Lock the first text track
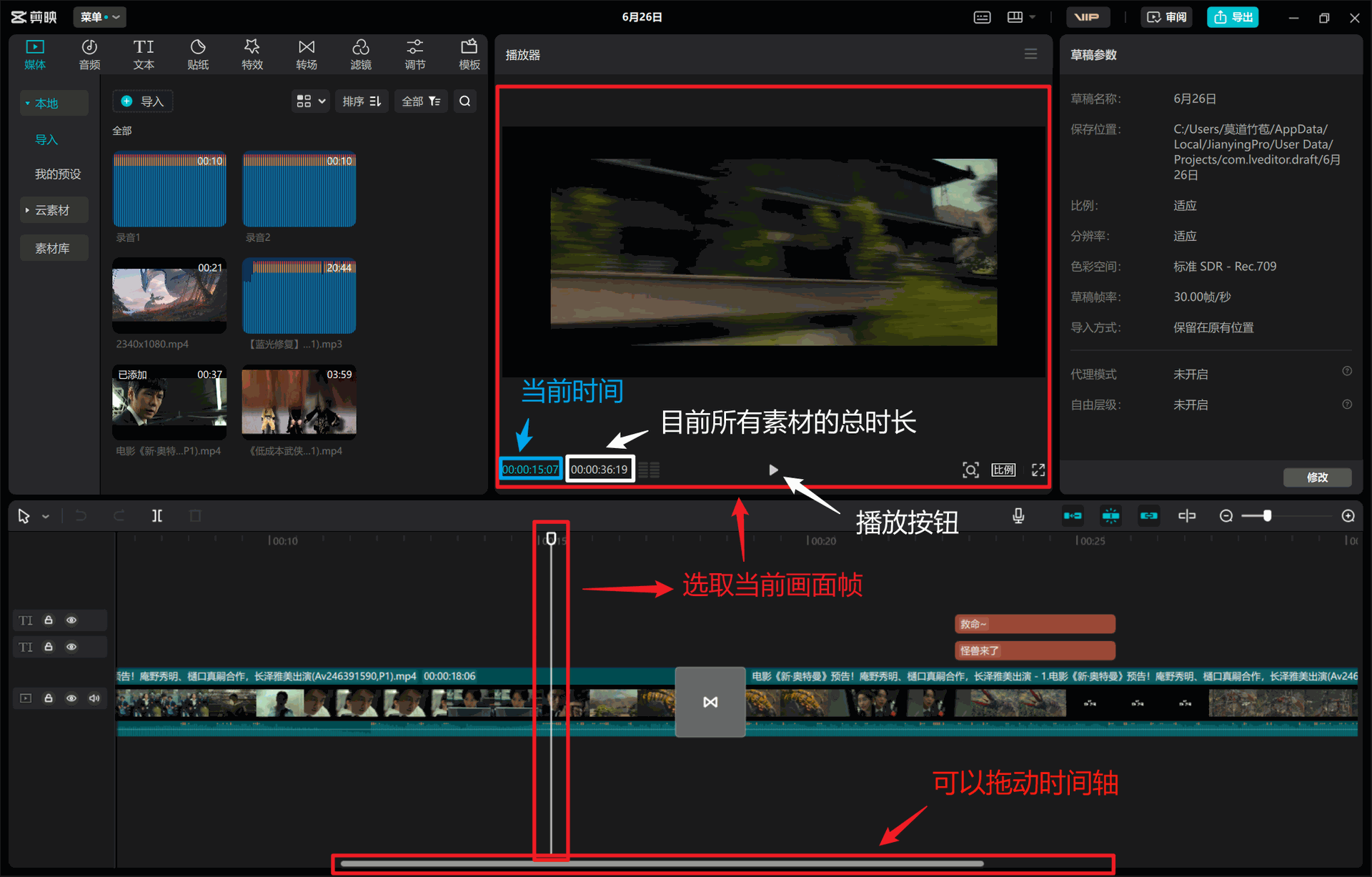 (x=49, y=620)
